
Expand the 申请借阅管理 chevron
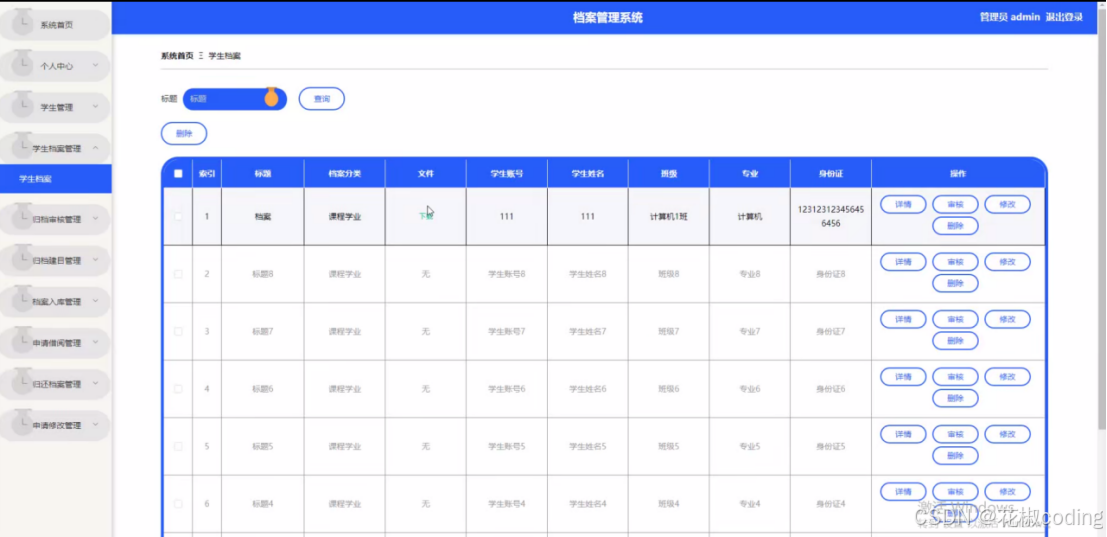pyautogui.click(x=95, y=343)
